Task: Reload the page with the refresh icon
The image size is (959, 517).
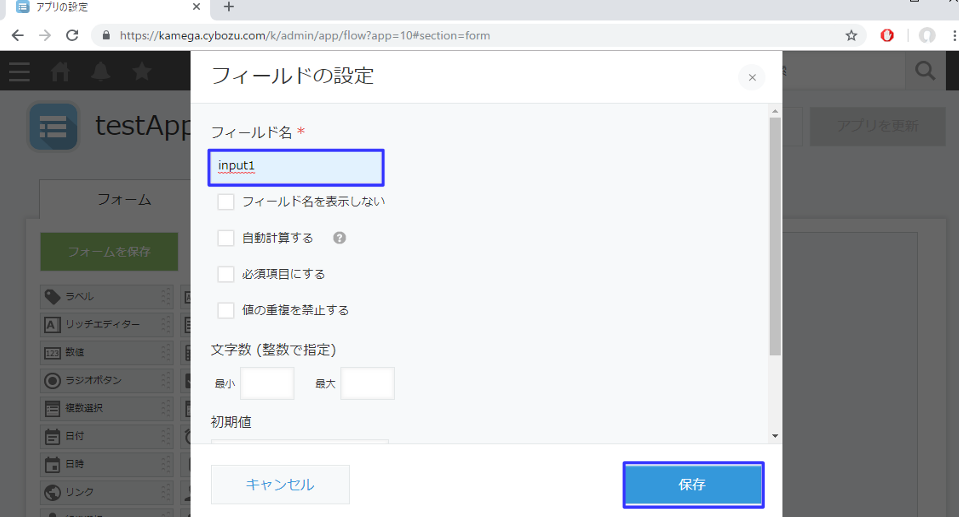Action: [72, 35]
